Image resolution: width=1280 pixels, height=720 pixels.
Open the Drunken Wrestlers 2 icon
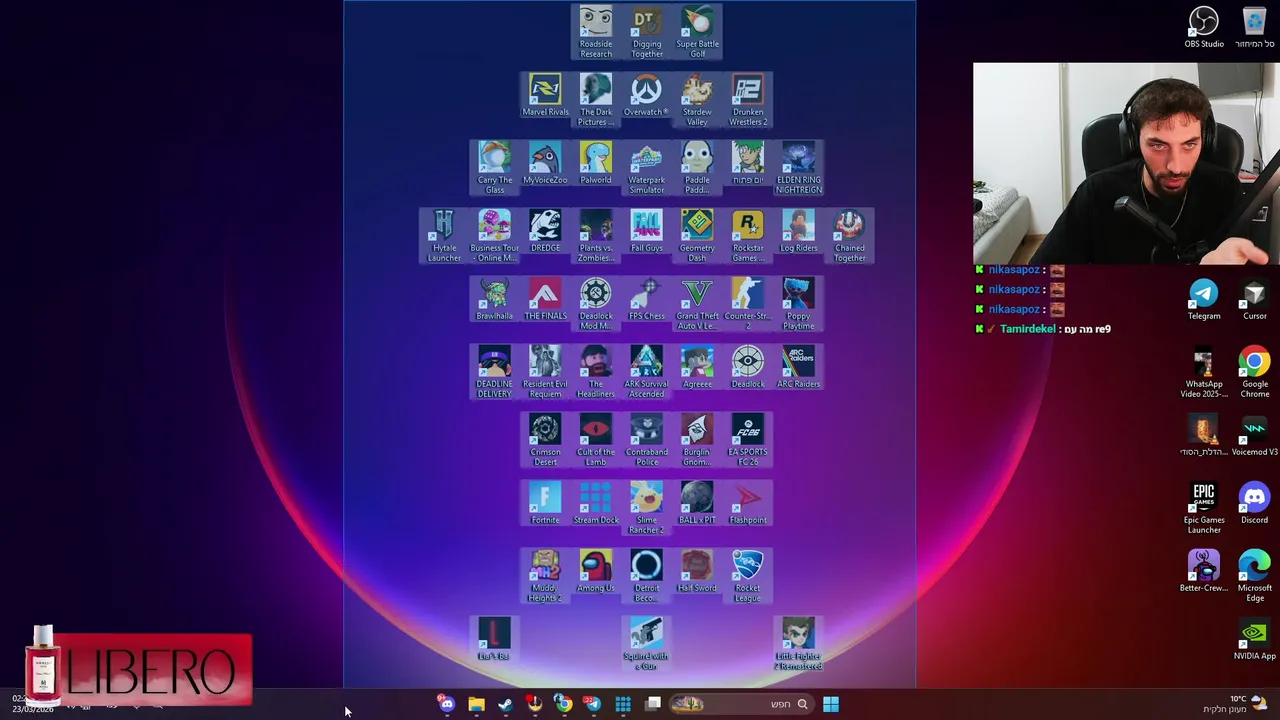(748, 100)
